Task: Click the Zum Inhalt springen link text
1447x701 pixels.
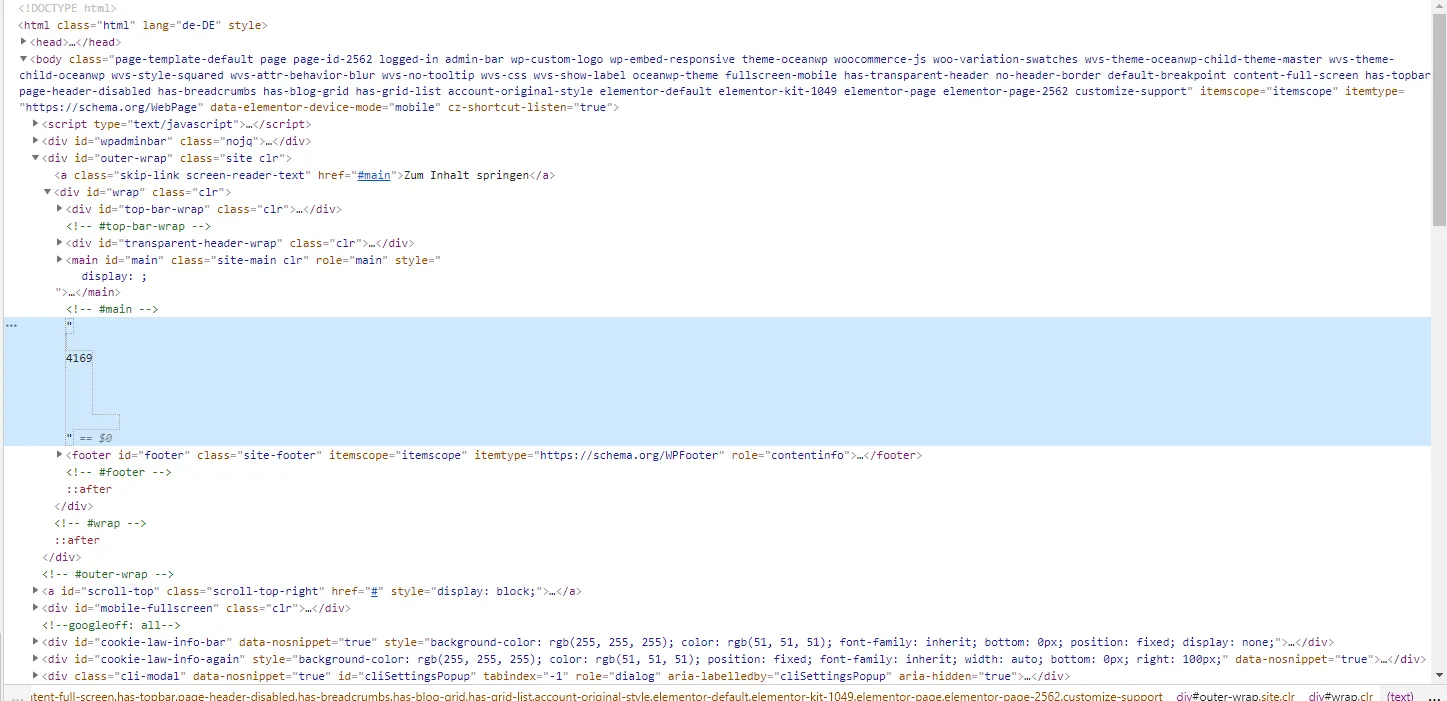Action: click(465, 175)
